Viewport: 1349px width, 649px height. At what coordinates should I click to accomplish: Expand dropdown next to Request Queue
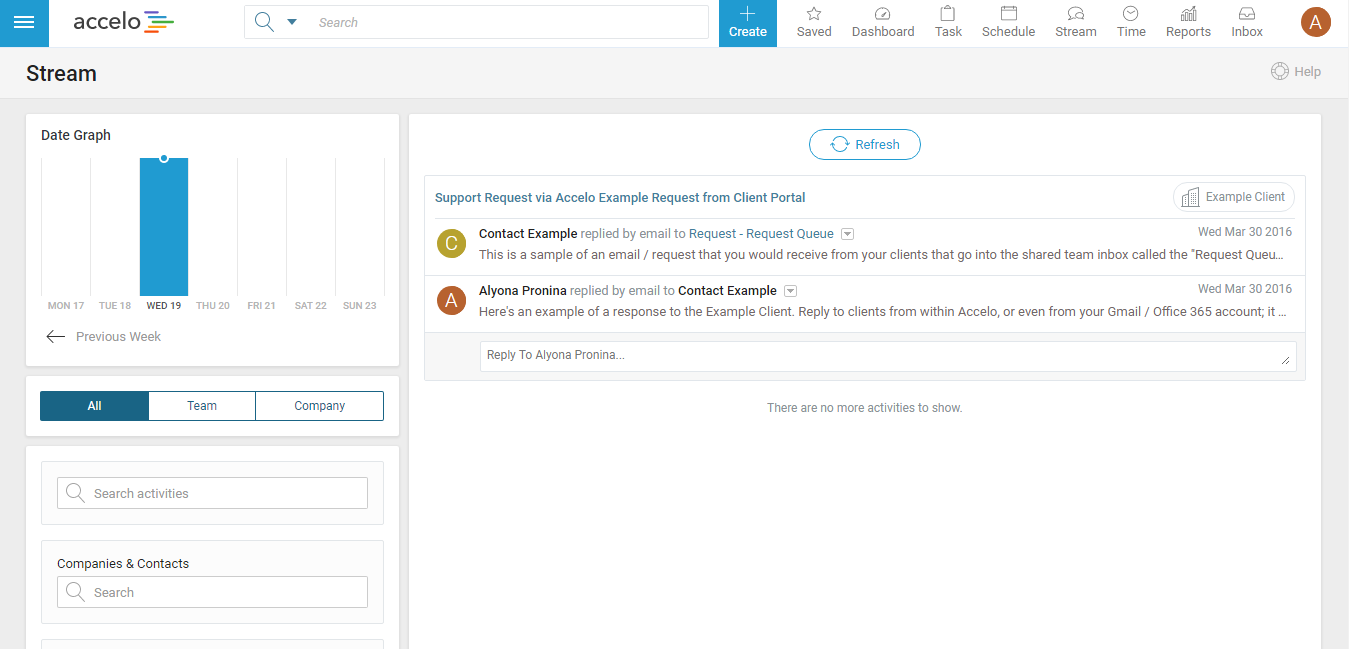tap(847, 234)
